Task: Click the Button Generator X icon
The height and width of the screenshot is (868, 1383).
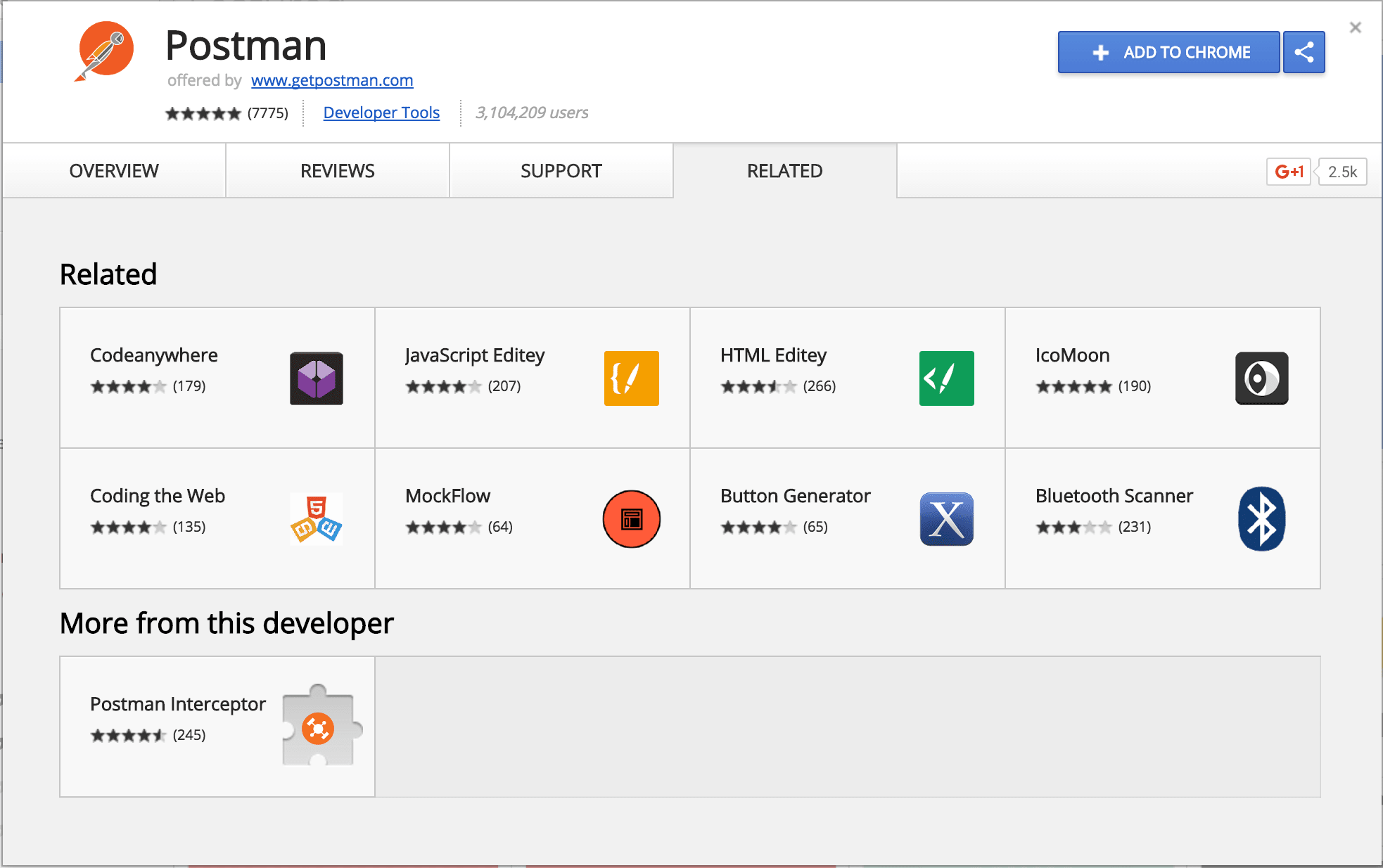Action: coord(947,519)
